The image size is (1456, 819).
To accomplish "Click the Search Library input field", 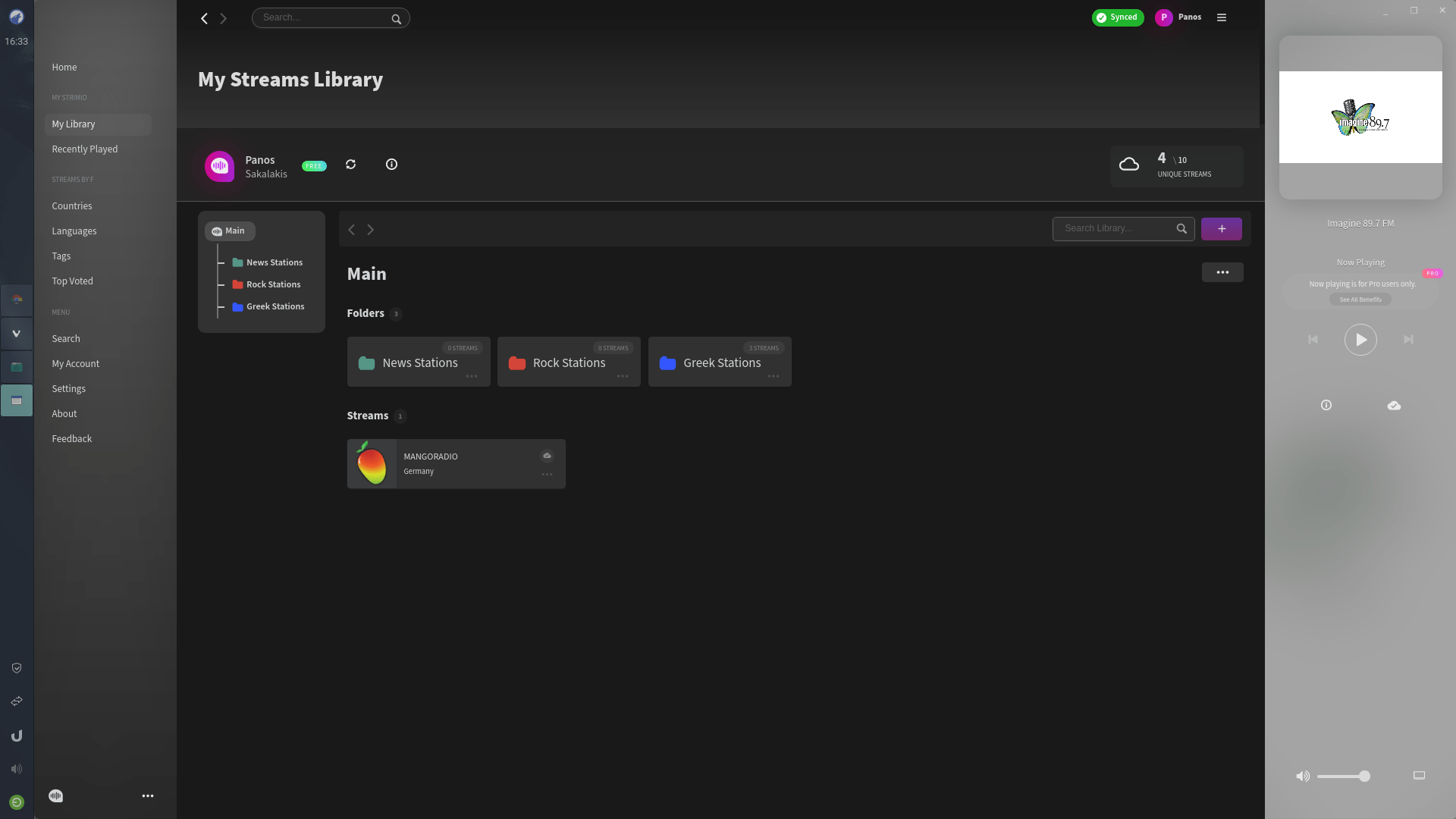I will click(x=1115, y=229).
